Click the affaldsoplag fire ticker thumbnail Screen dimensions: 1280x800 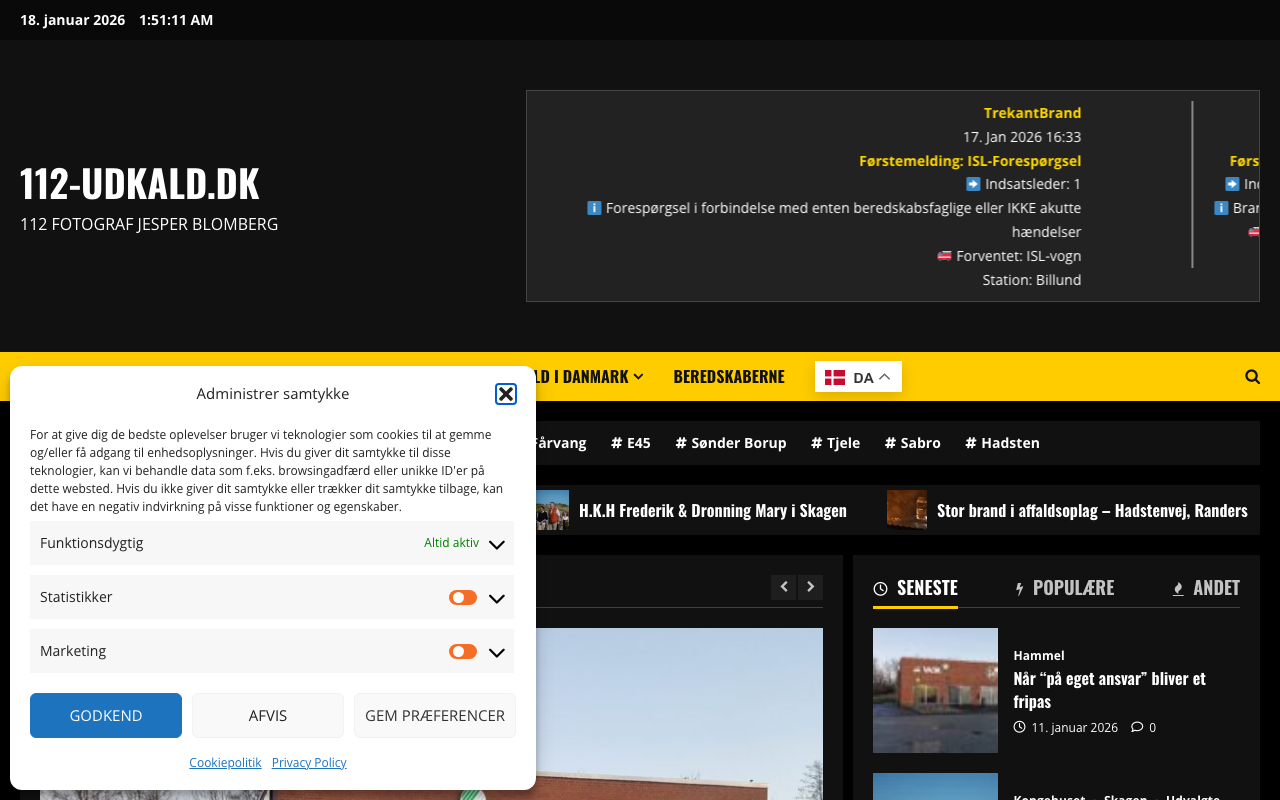(x=907, y=510)
